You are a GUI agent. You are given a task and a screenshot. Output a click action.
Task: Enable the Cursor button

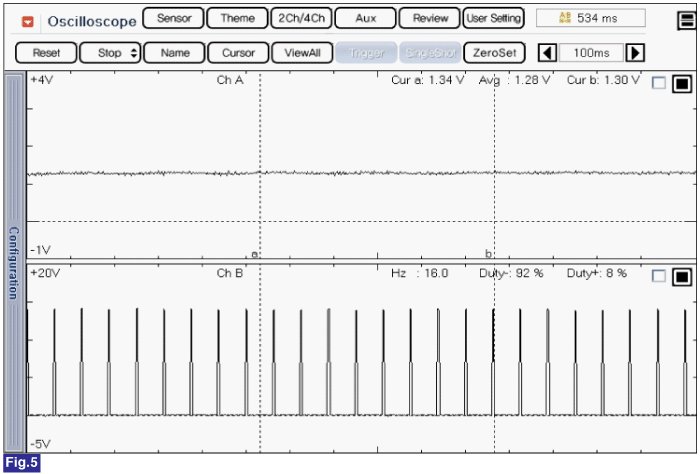238,53
